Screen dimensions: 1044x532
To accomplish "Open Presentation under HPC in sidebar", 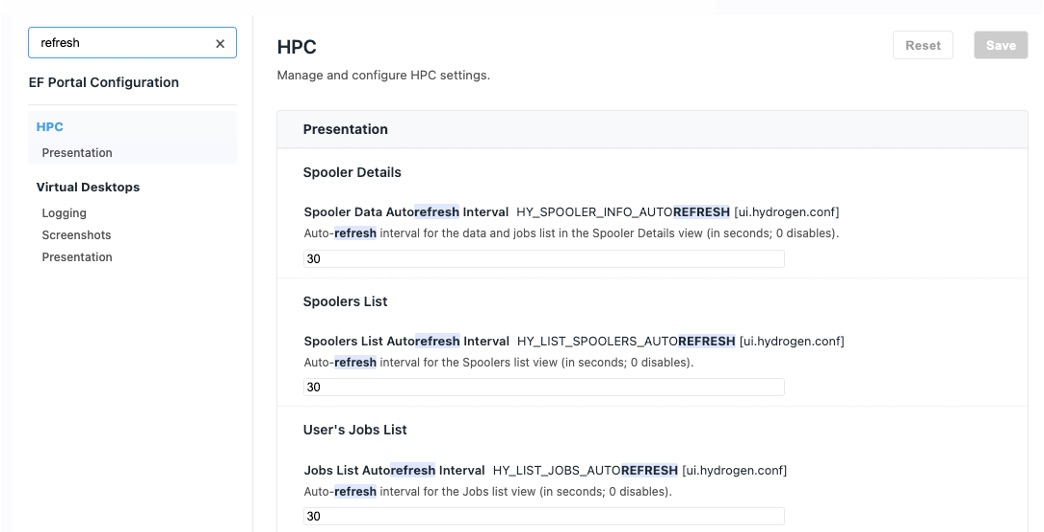I will click(x=77, y=153).
